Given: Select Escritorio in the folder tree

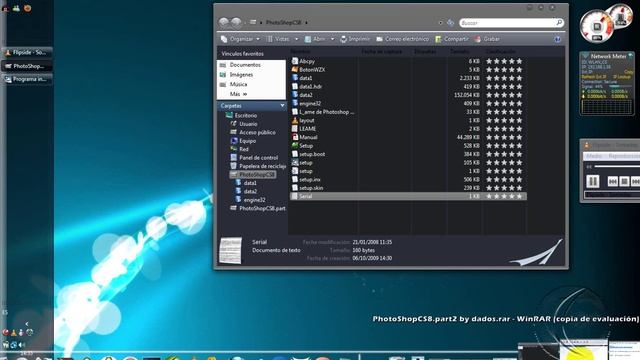Looking at the screenshot, I should click(241, 116).
